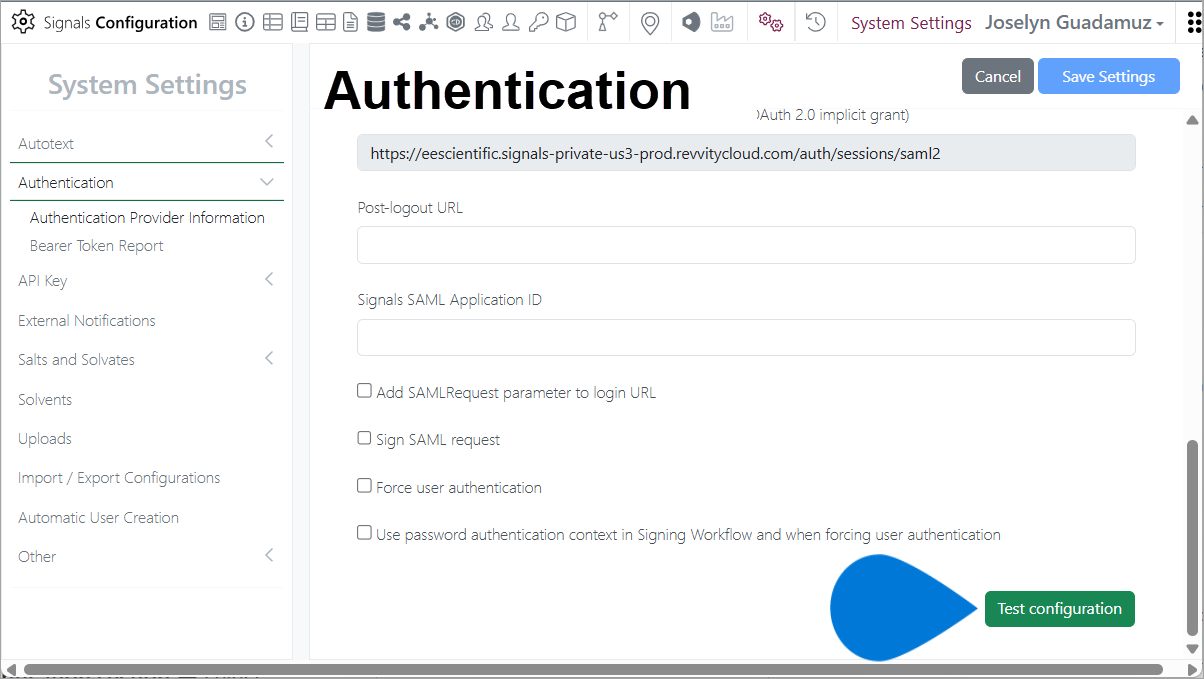This screenshot has height=679, width=1204.
Task: Click the share nodes icon
Action: [x=402, y=22]
